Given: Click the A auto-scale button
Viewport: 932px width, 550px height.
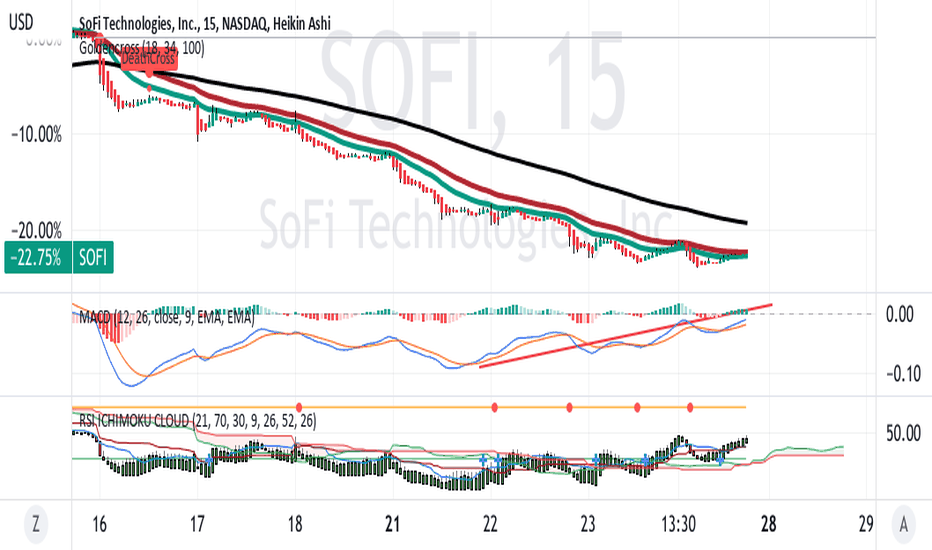Looking at the screenshot, I should click(x=904, y=524).
